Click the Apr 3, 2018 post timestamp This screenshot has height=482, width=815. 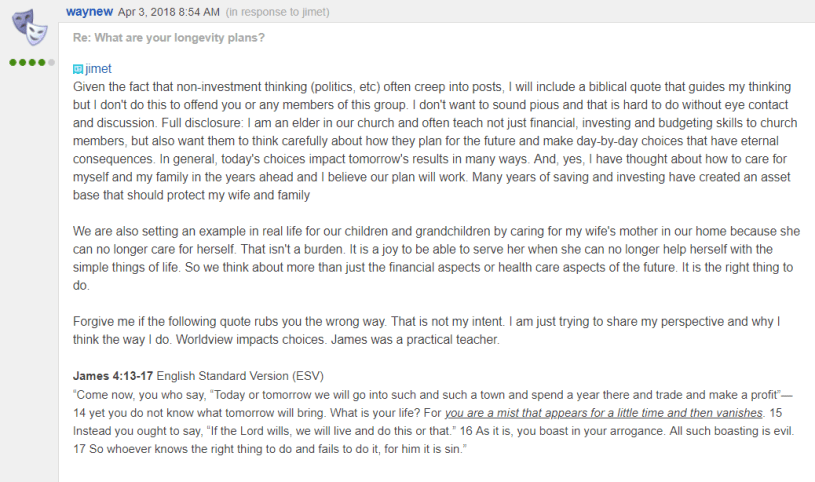pyautogui.click(x=156, y=12)
